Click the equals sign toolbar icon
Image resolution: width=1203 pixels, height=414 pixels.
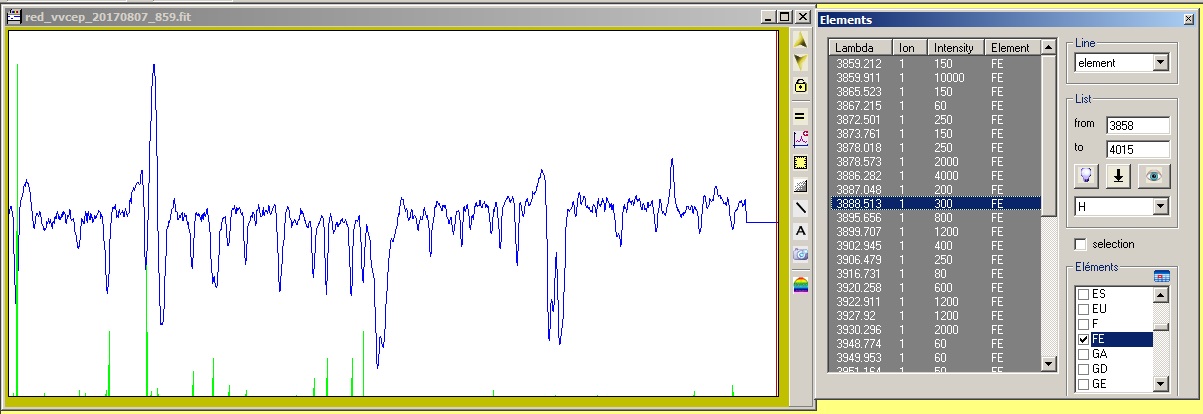coord(800,116)
